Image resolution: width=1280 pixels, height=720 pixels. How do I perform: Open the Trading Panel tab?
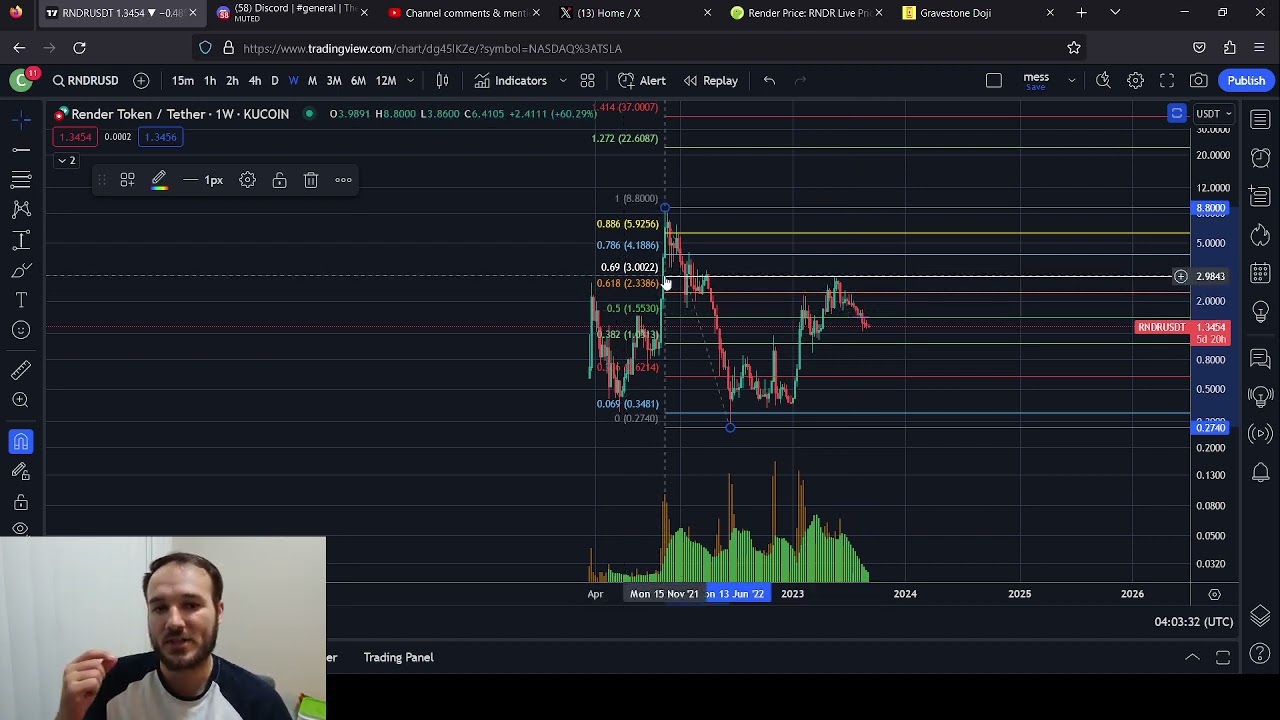point(398,657)
